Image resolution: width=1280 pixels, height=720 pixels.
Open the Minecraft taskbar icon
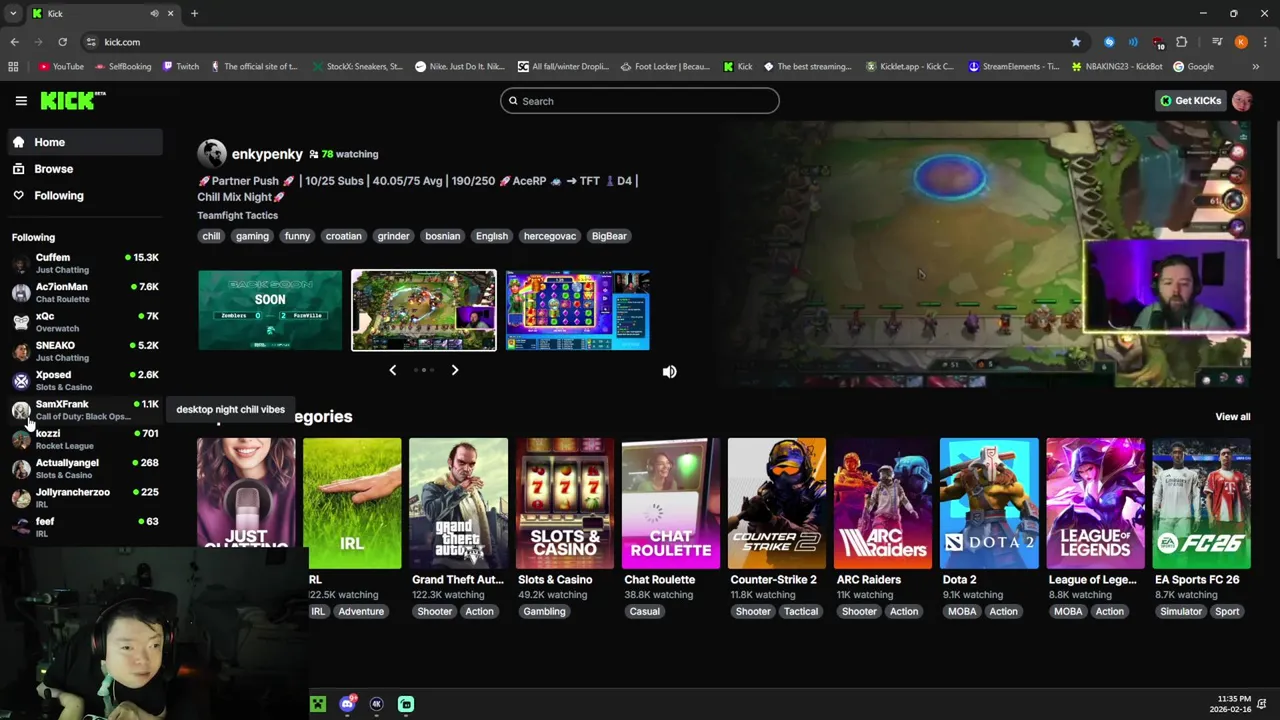tap(318, 704)
